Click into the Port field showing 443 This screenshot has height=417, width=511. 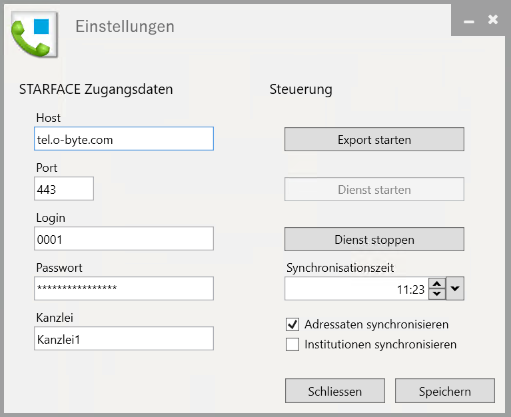[x=64, y=189]
